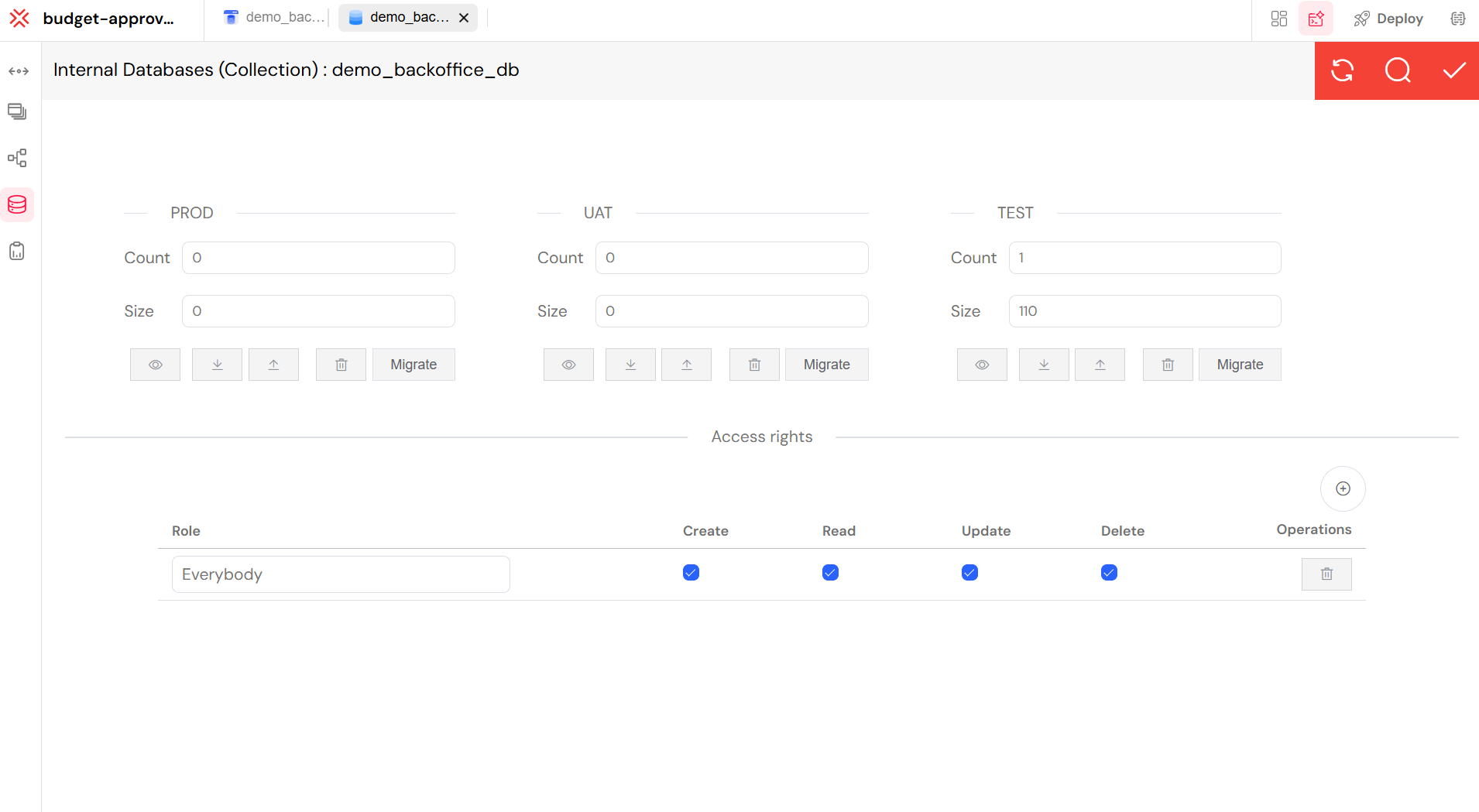Screen dimensions: 1479x812
Task: Delete UAT collection data with trash icon
Action: tap(754, 365)
